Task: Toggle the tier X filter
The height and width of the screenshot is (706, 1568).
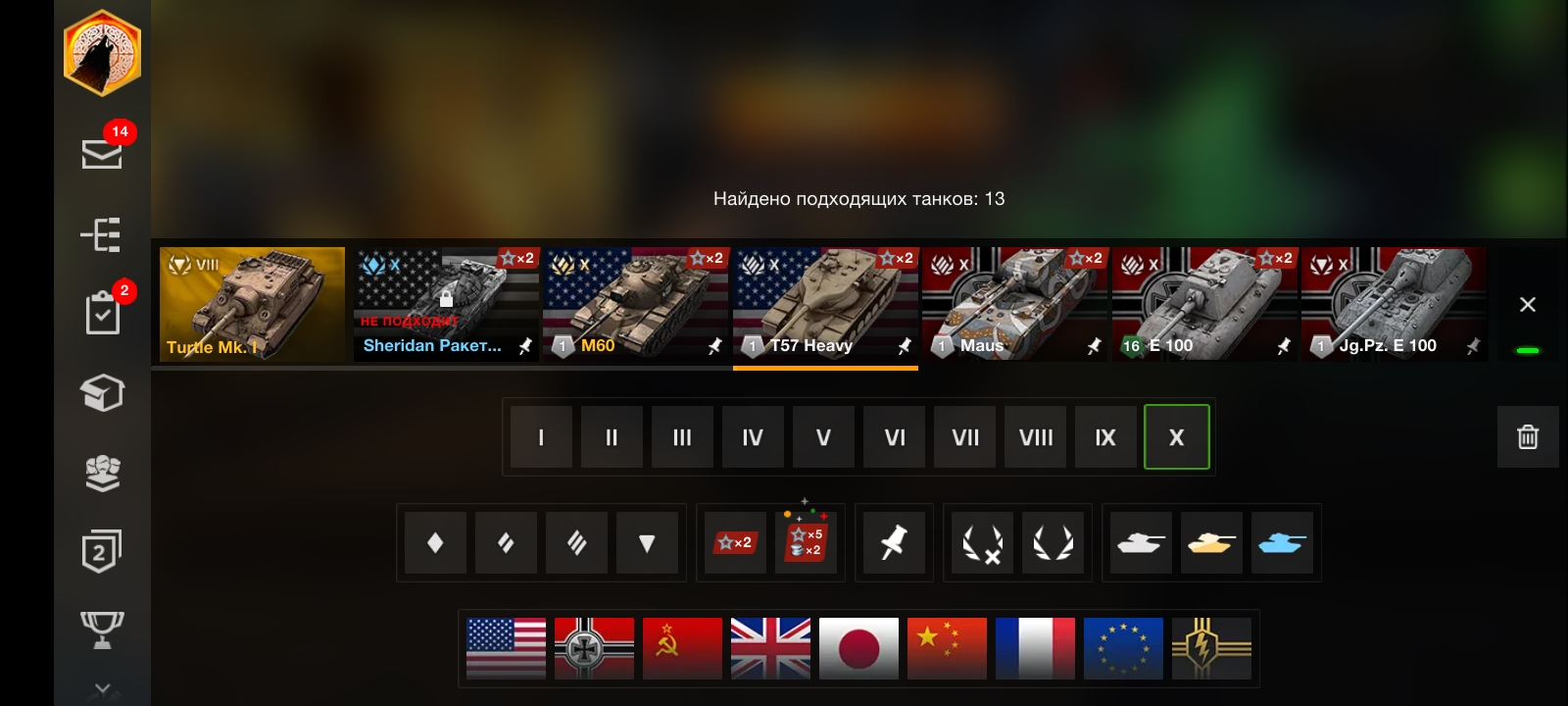Action: [1176, 437]
